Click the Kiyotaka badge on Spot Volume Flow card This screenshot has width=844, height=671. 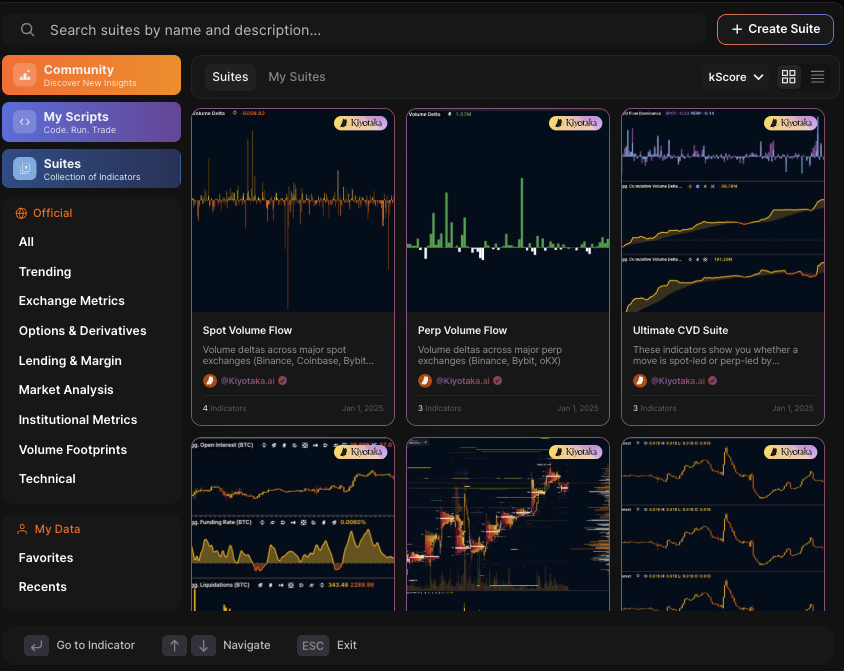coord(363,122)
